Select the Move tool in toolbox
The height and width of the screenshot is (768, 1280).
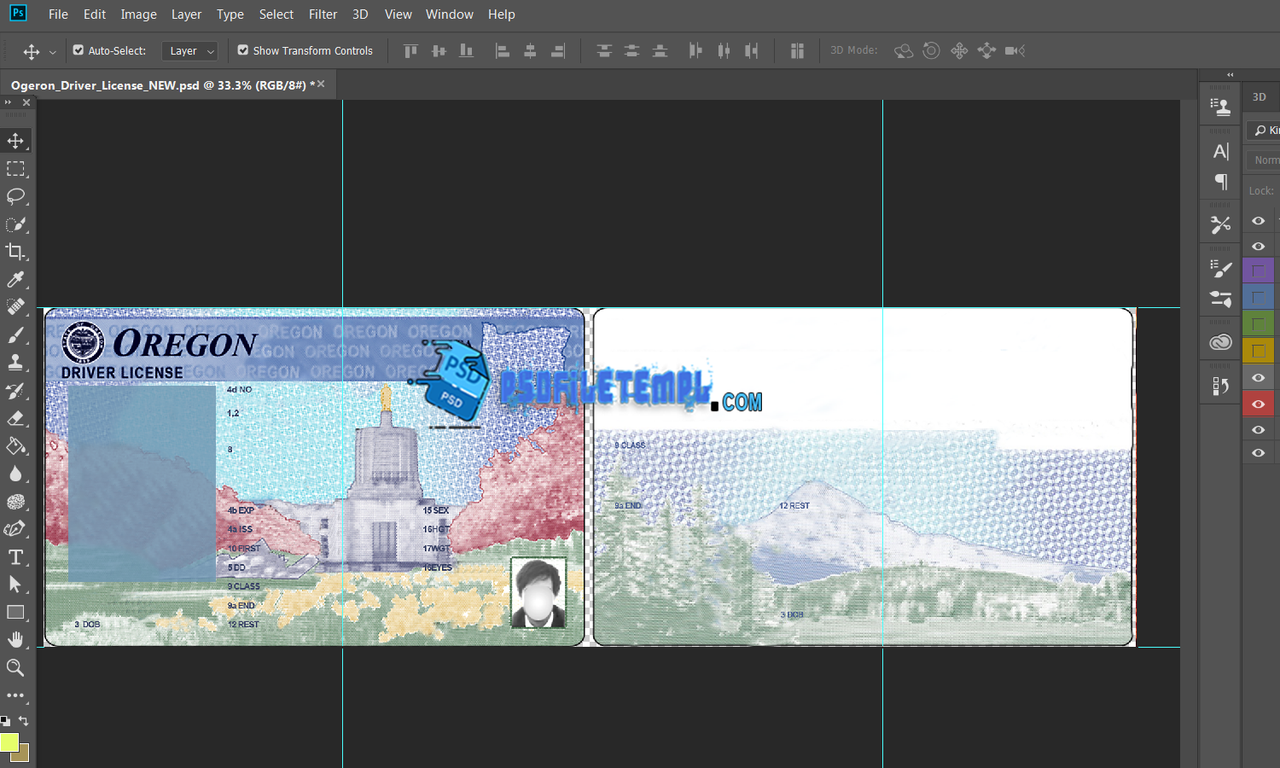coord(16,141)
